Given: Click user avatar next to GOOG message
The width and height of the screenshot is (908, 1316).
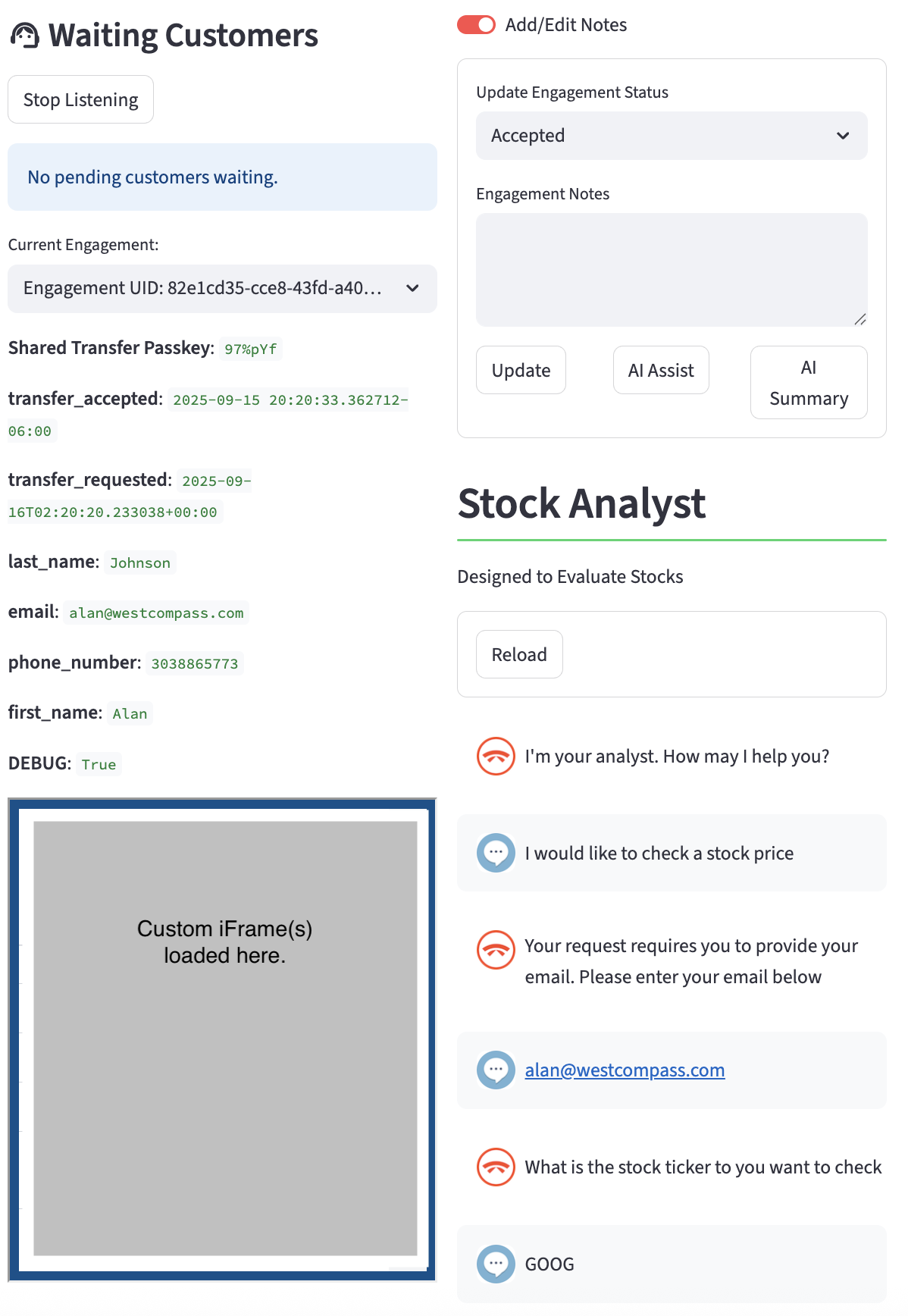Looking at the screenshot, I should coord(496,1264).
